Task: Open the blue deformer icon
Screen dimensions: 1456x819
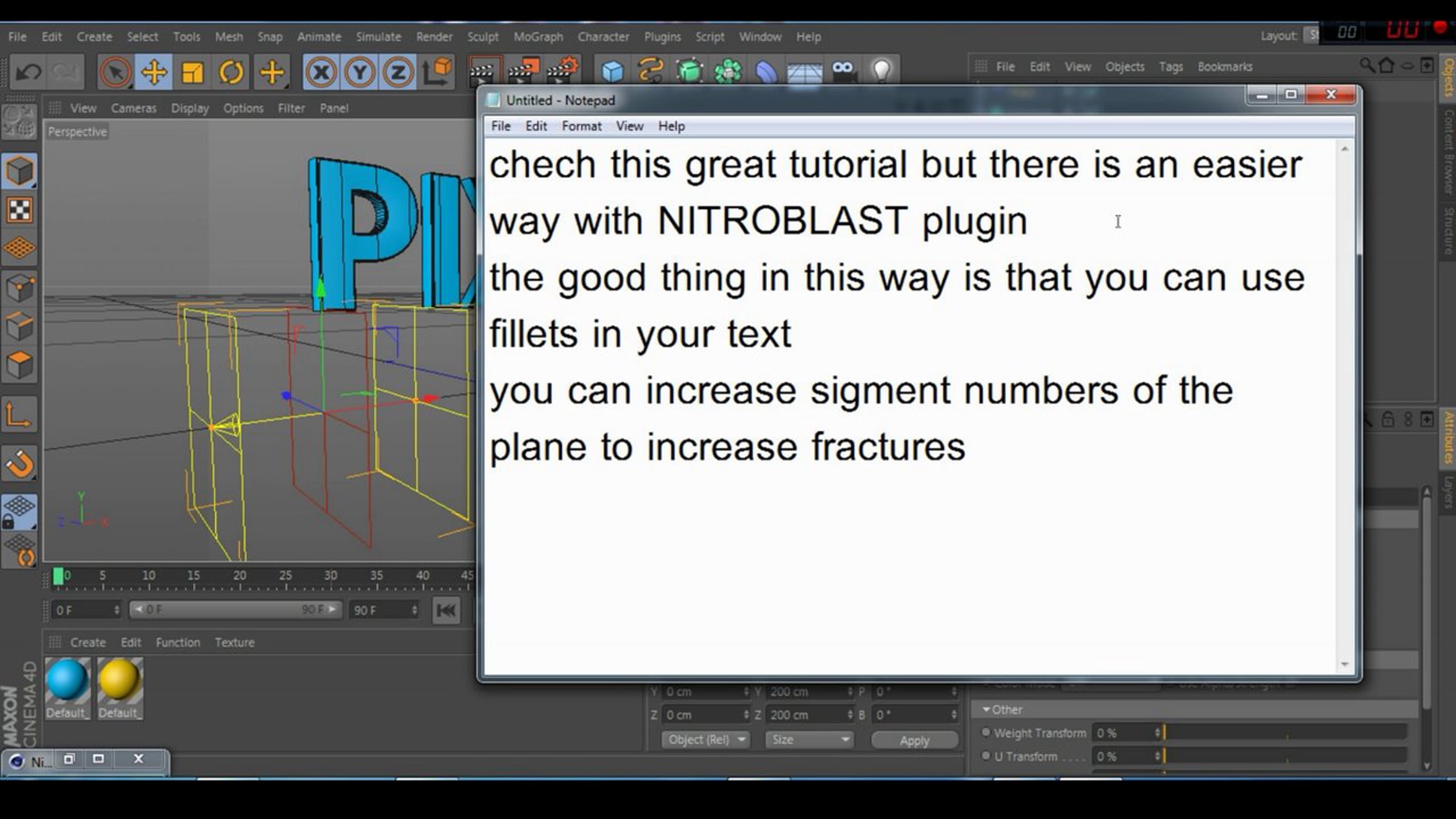Action: pos(766,73)
